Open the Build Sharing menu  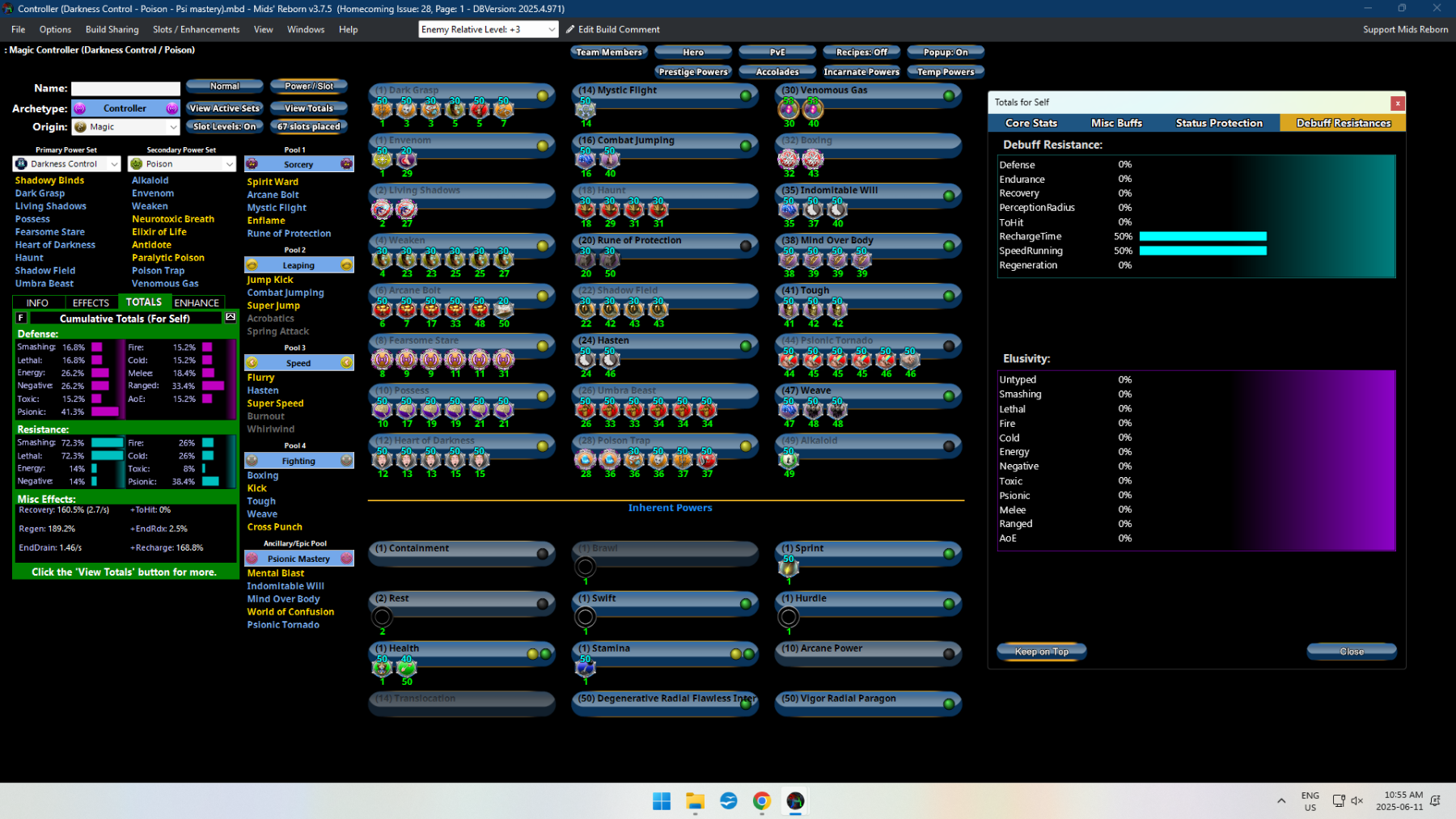coord(112,29)
